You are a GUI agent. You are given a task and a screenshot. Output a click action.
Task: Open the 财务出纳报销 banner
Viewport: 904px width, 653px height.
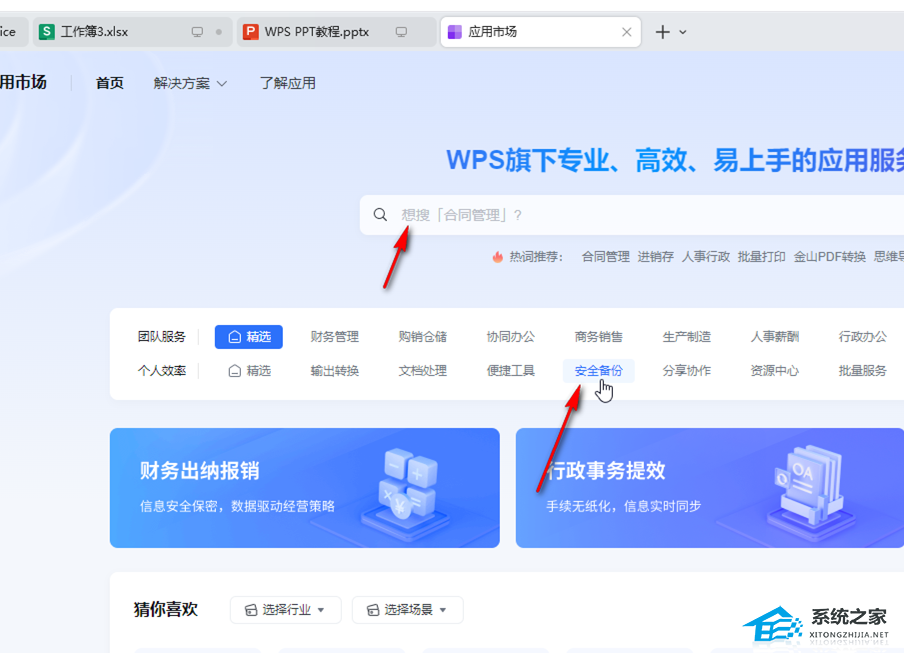(304, 488)
